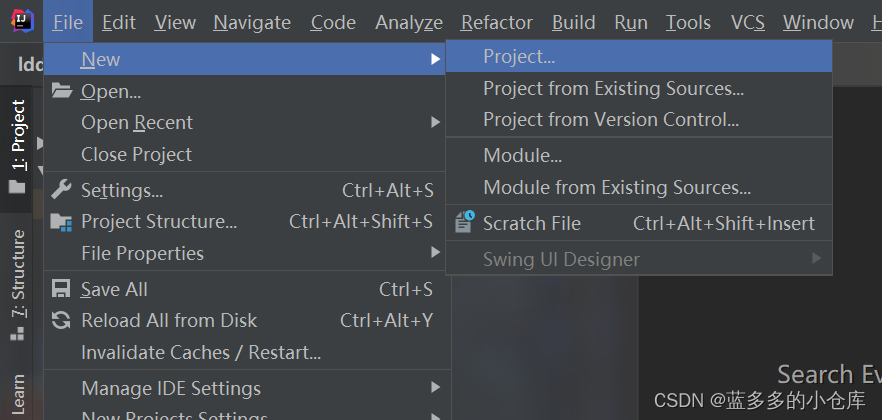882x420 pixels.
Task: Click the IntelliJ IDEA logo icon
Action: click(21, 21)
